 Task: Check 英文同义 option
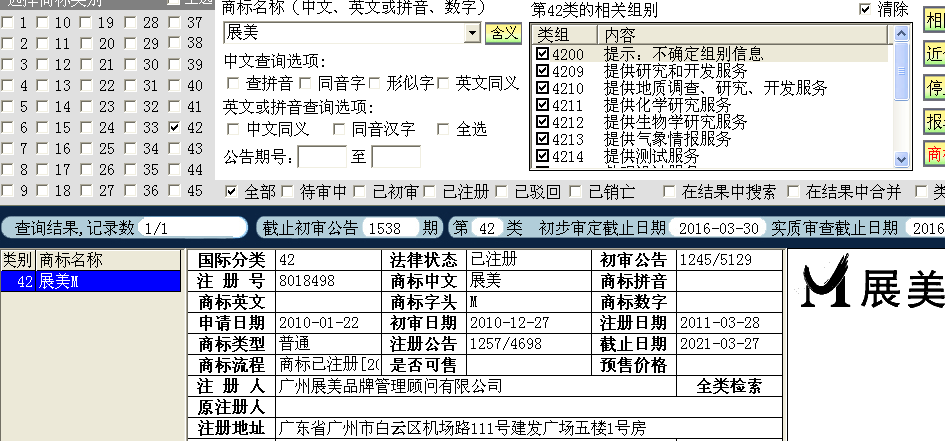444,83
